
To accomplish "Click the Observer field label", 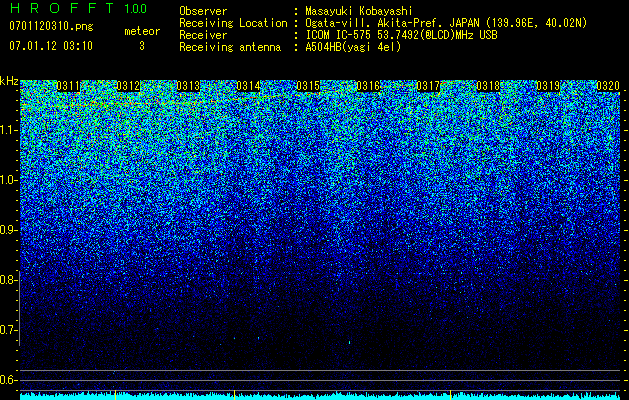I will pyautogui.click(x=203, y=11).
